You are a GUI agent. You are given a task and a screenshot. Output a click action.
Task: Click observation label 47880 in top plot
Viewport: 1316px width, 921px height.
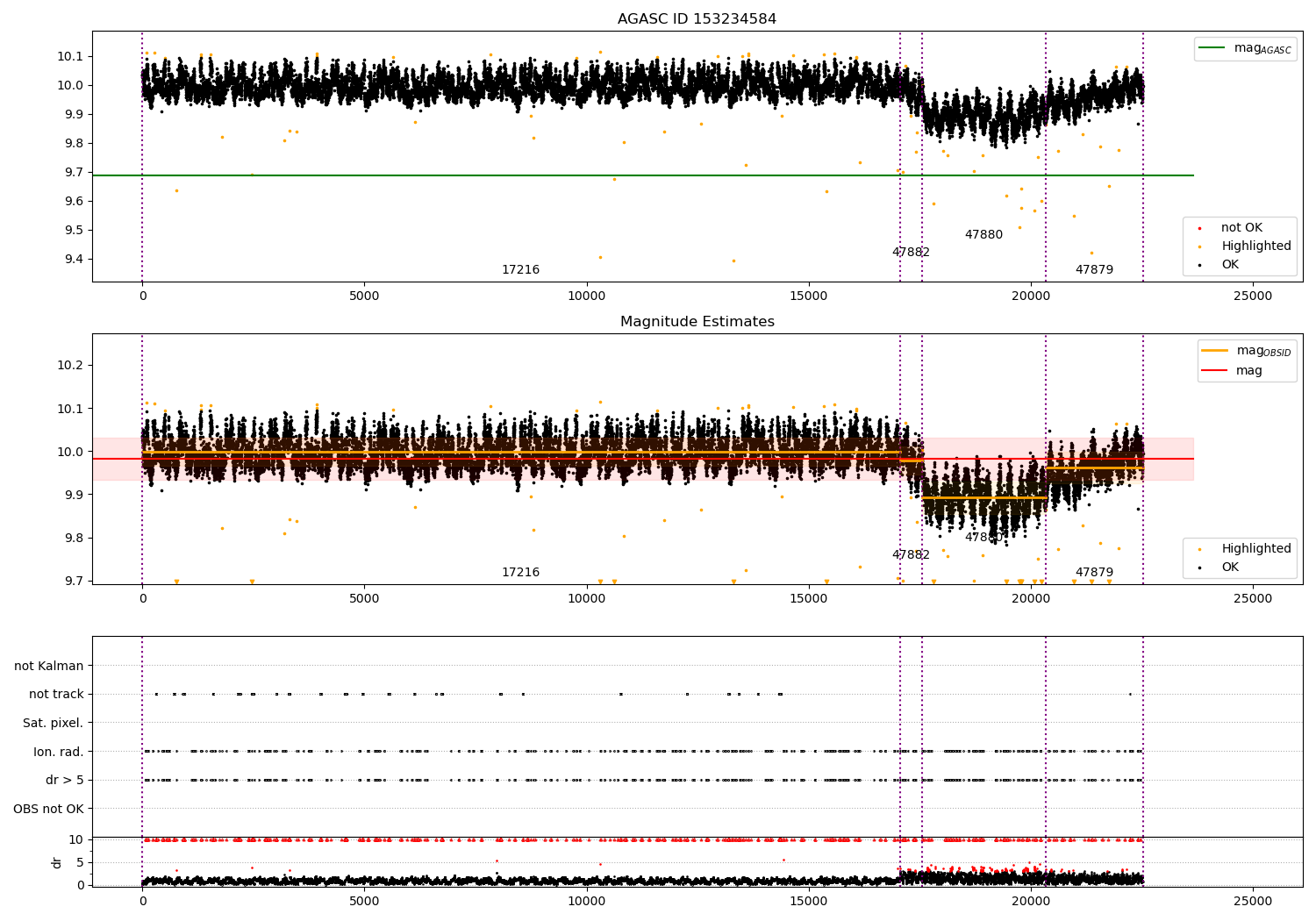983,235
